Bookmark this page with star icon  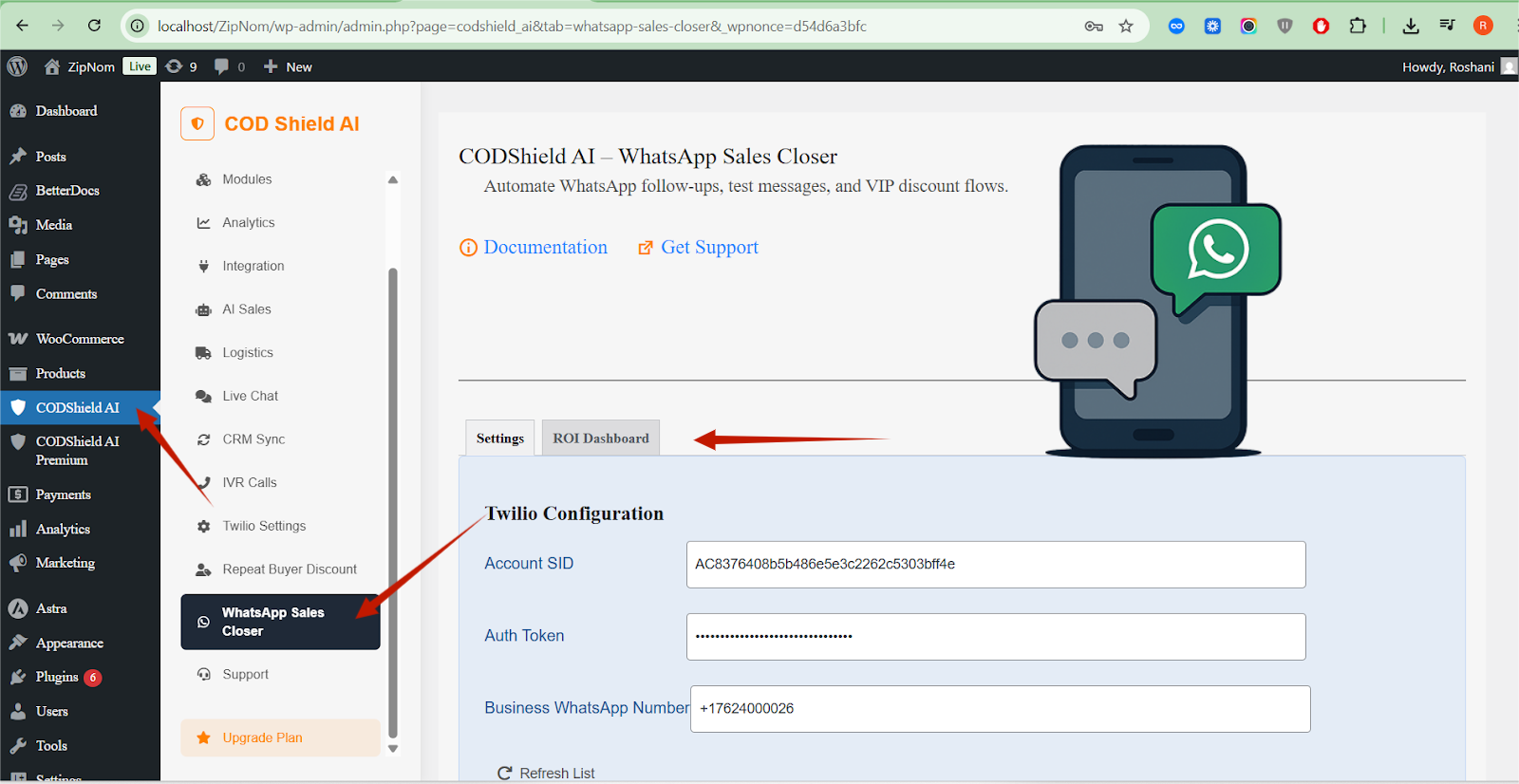point(1126,27)
